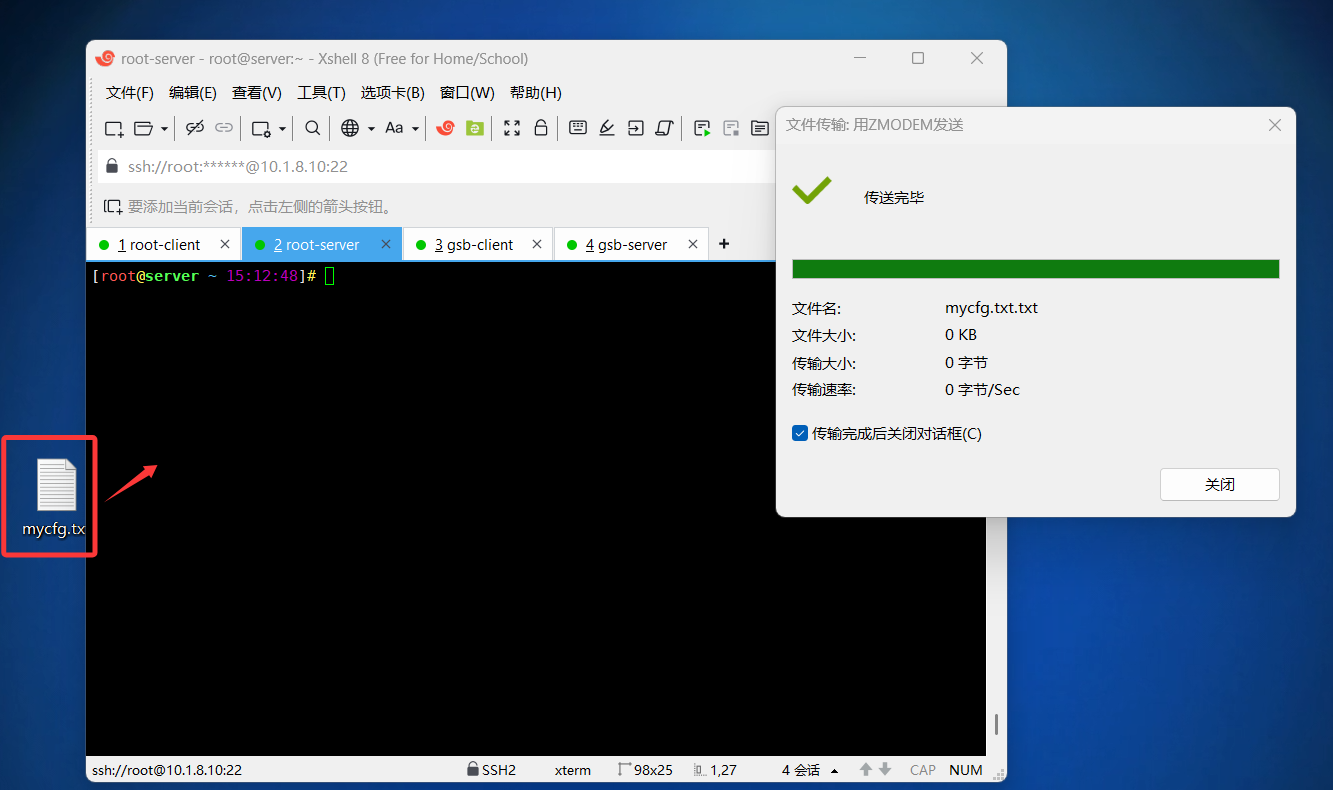Click the 98x25 terminal size indicator
1333x790 pixels.
pyautogui.click(x=645, y=770)
